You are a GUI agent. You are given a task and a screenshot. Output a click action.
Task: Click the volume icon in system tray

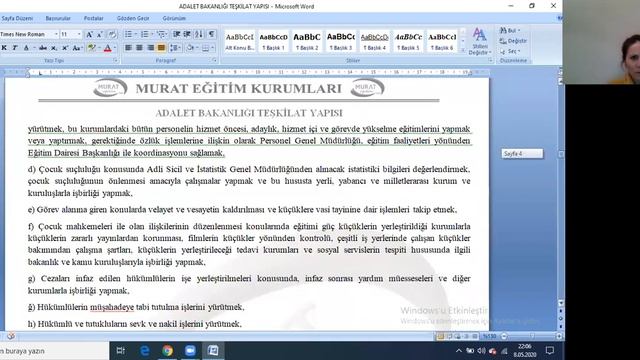(x=482, y=351)
